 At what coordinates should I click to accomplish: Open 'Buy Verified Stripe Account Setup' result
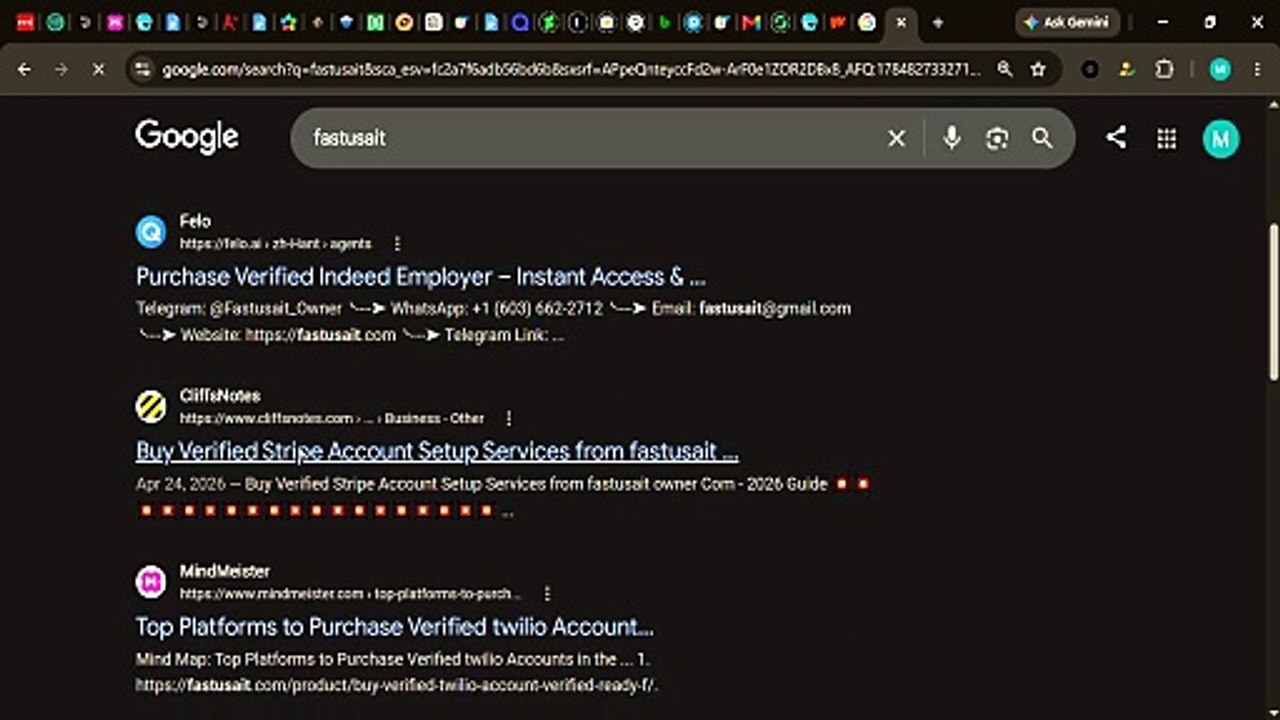pyautogui.click(x=437, y=451)
